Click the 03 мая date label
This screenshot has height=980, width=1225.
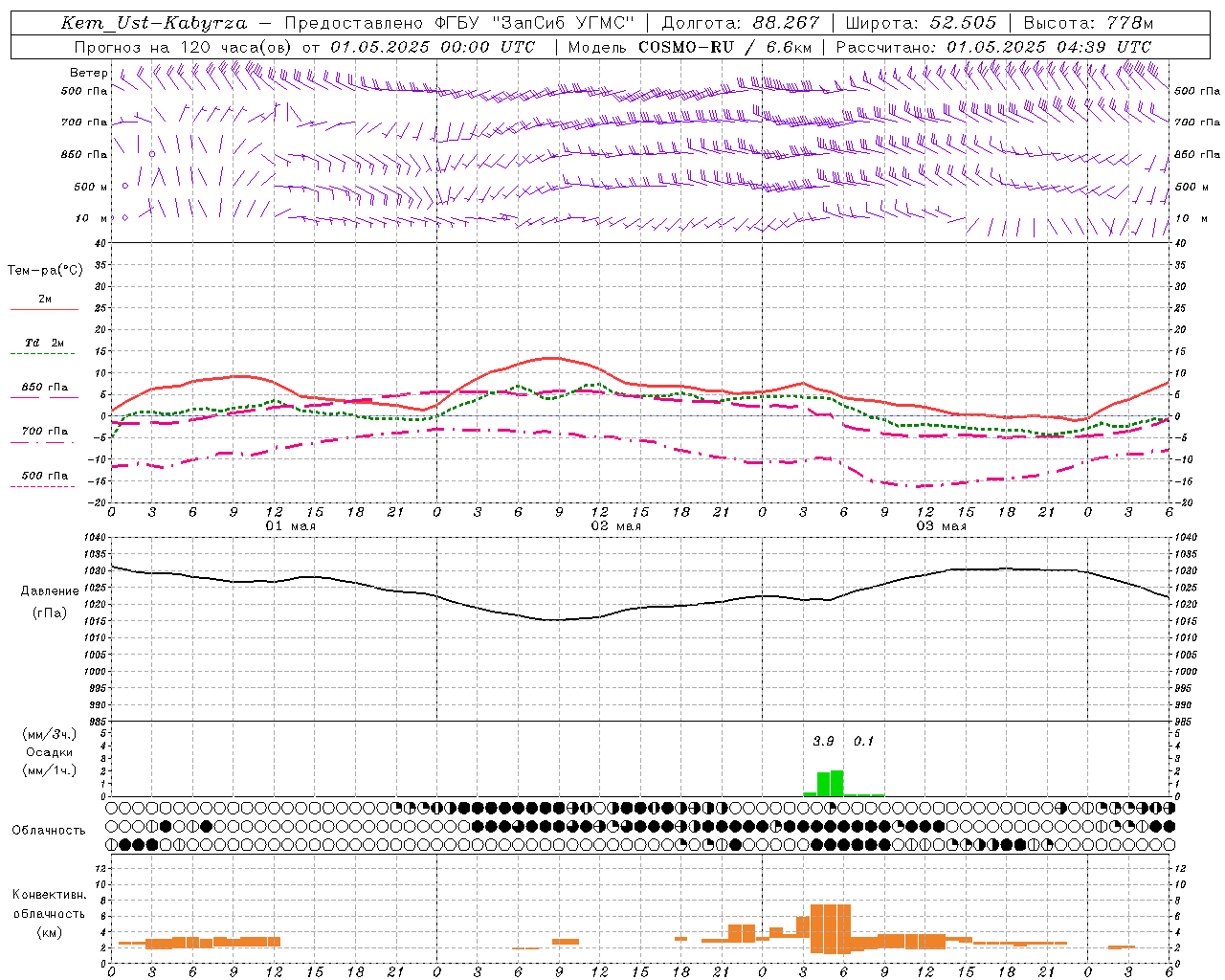coord(941,526)
